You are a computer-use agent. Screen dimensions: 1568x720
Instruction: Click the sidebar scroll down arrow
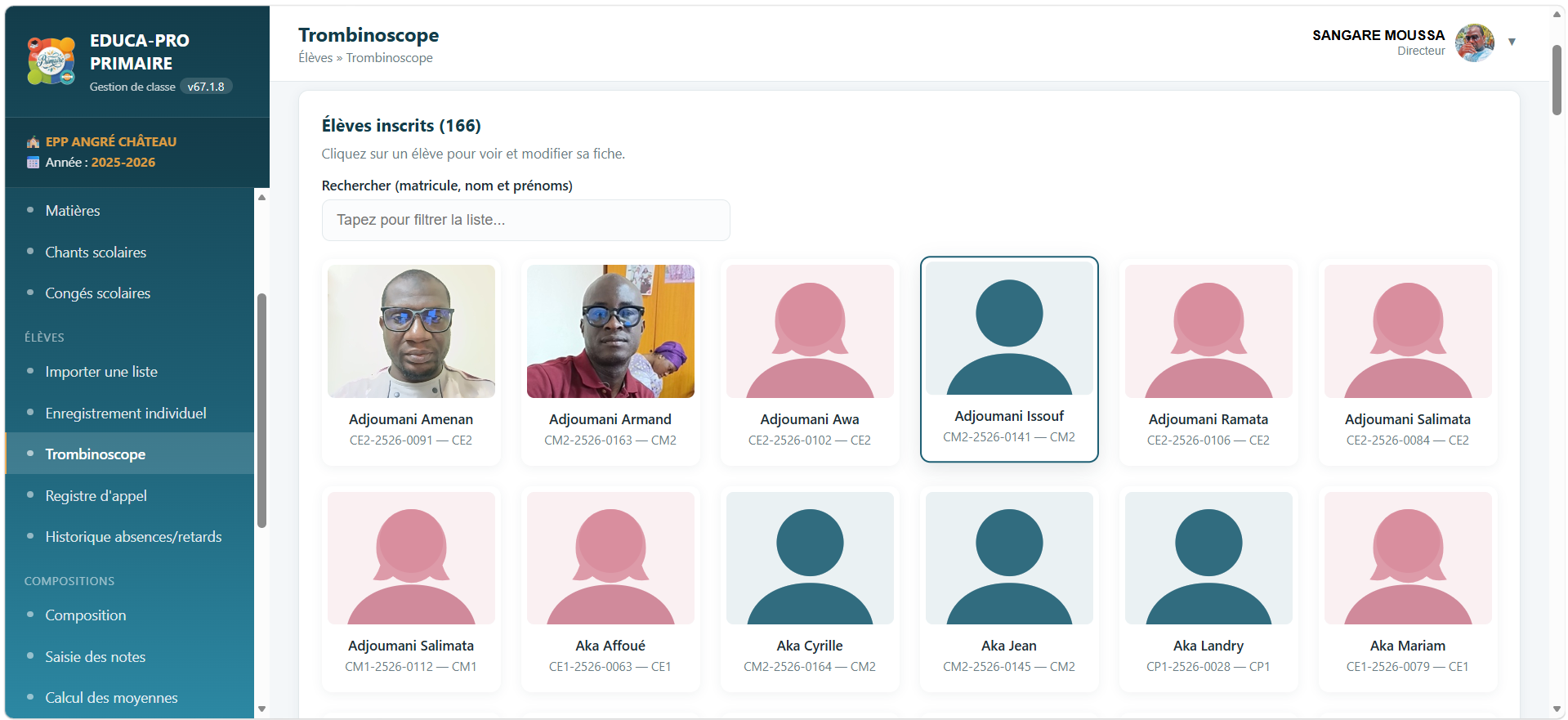pos(261,709)
